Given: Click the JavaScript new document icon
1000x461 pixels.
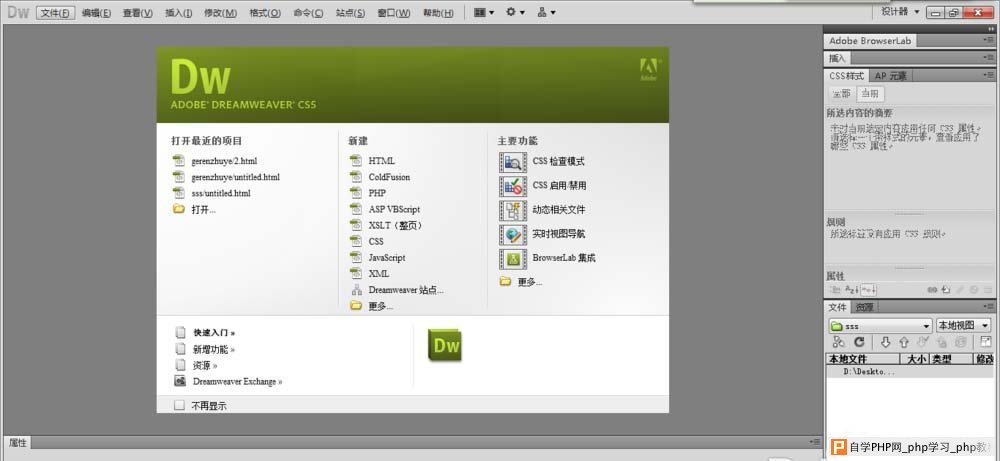Looking at the screenshot, I should (x=356, y=257).
